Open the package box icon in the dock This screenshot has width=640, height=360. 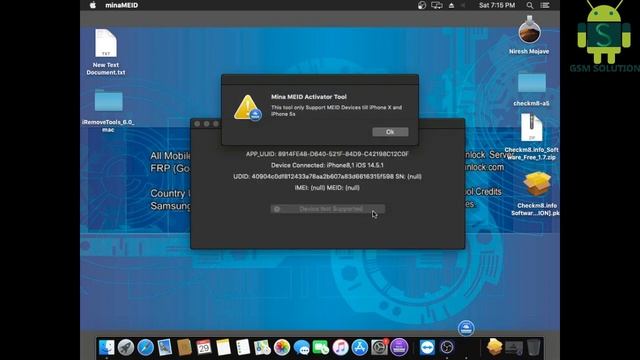(x=494, y=347)
